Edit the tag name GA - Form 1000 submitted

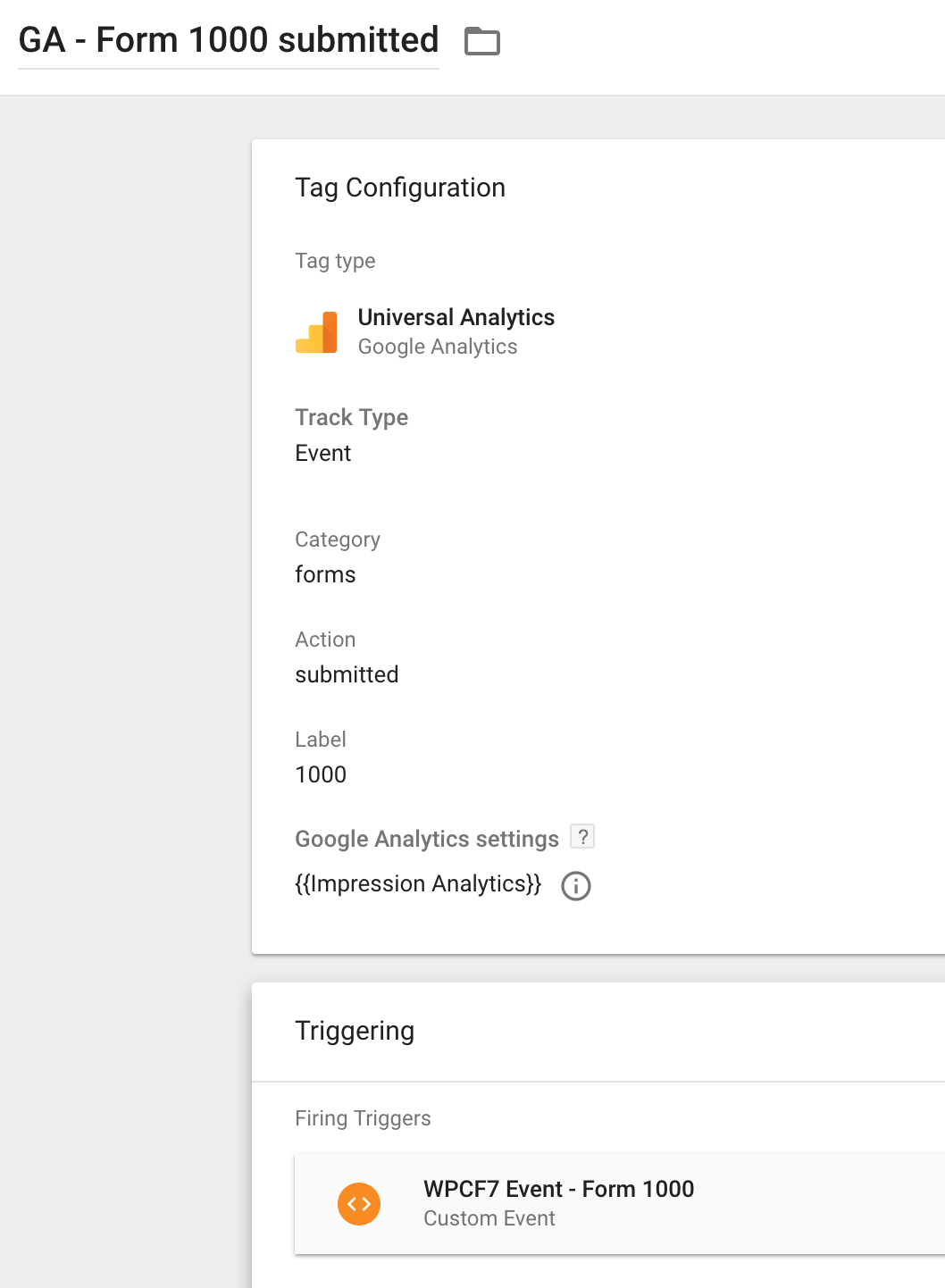click(229, 41)
